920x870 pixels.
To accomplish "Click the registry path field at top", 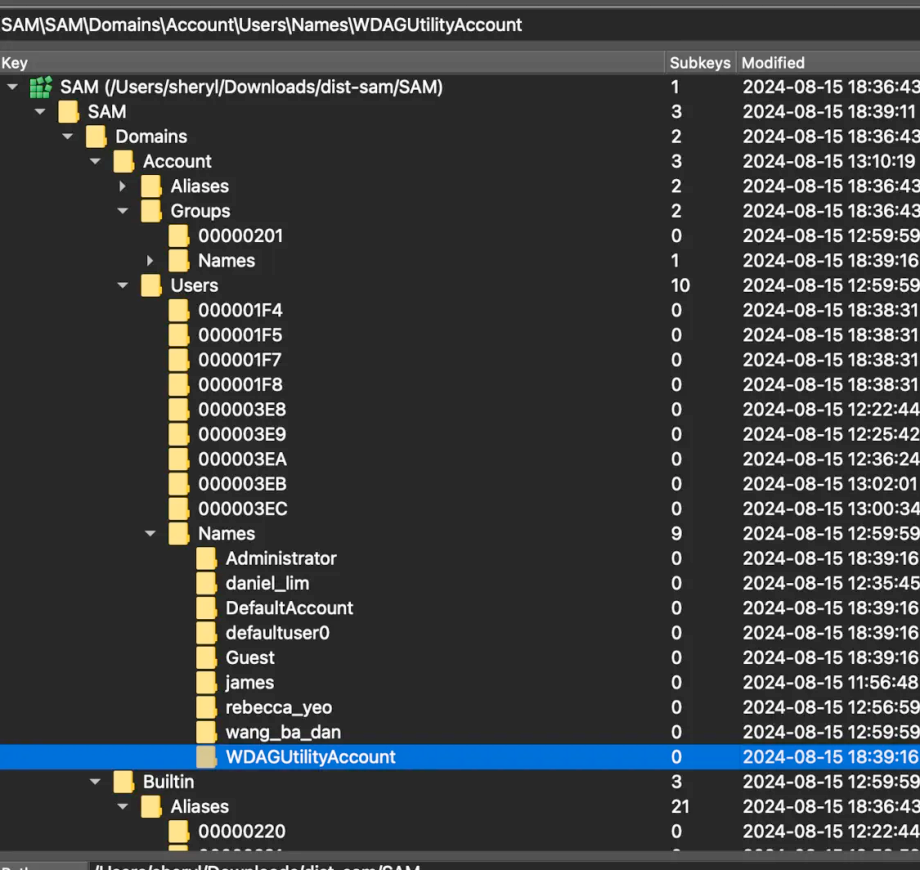I will 460,25.
